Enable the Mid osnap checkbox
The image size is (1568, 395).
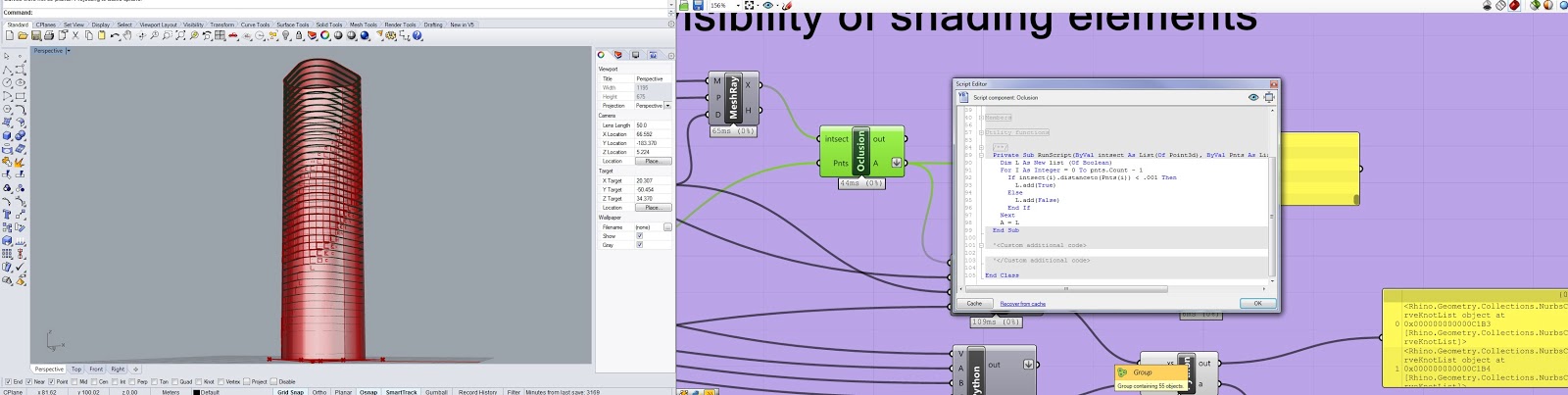74,381
